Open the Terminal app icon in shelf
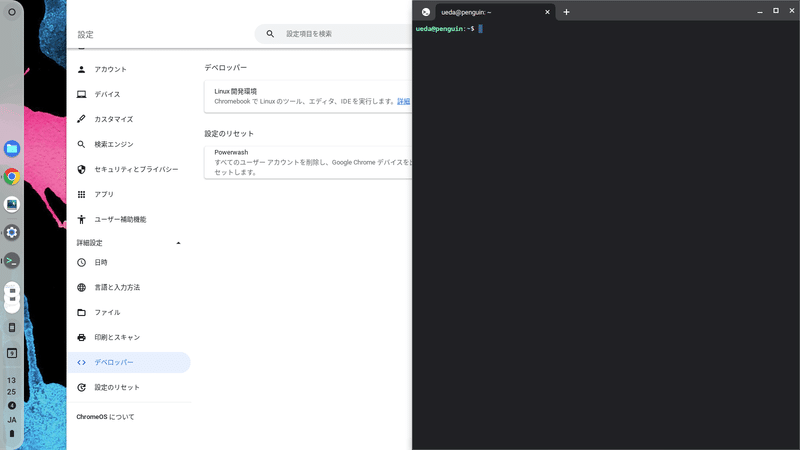 (12, 261)
